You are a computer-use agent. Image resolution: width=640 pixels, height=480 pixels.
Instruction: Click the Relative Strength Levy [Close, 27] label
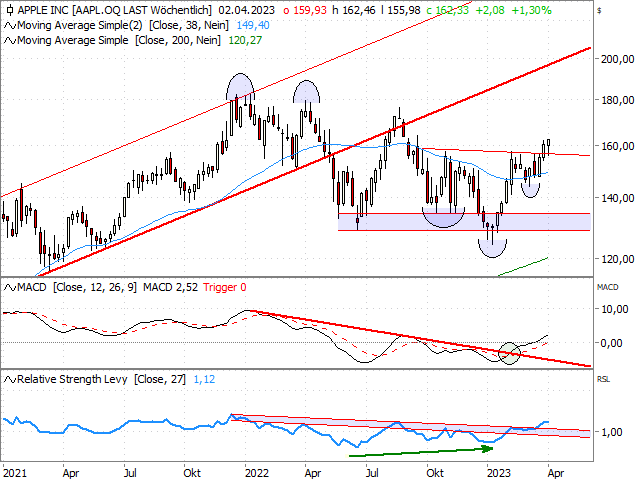click(101, 379)
